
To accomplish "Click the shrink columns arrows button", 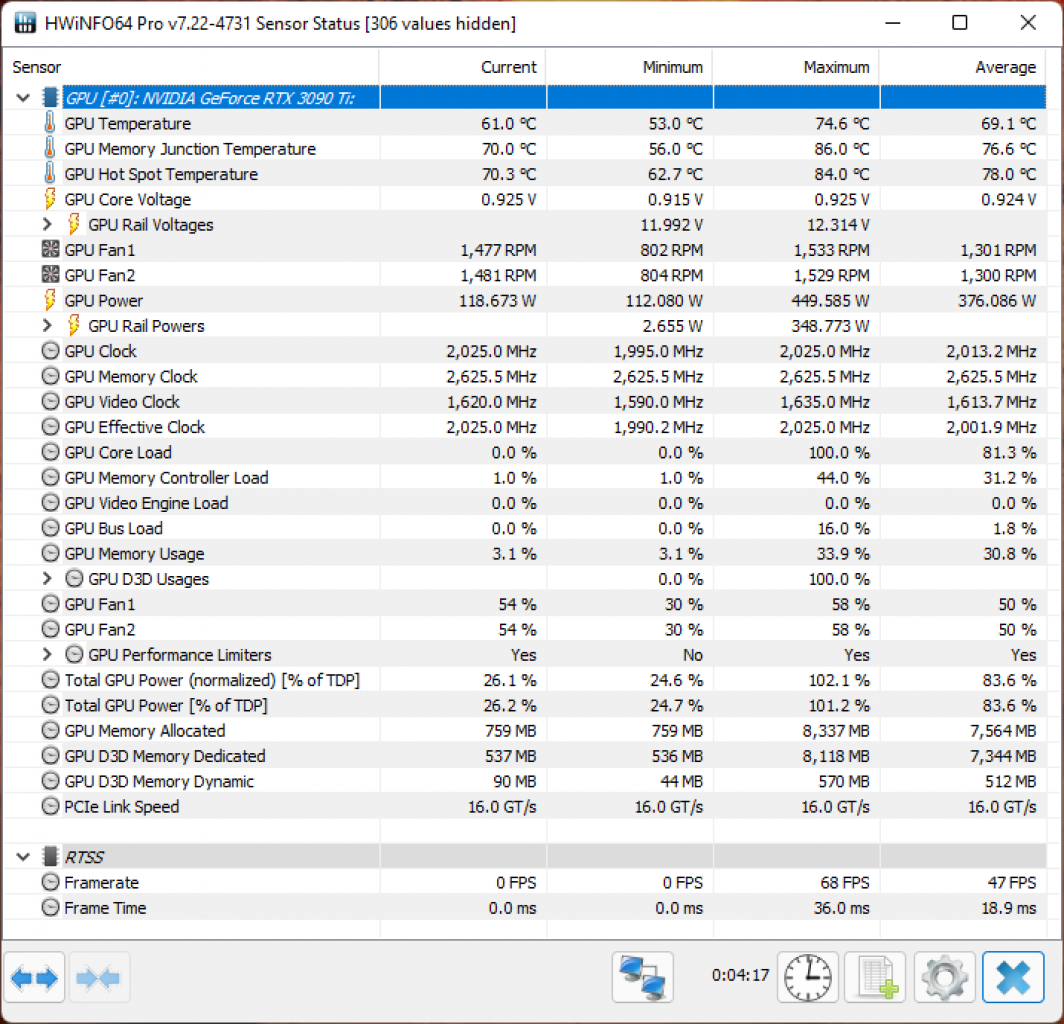I will tap(98, 977).
